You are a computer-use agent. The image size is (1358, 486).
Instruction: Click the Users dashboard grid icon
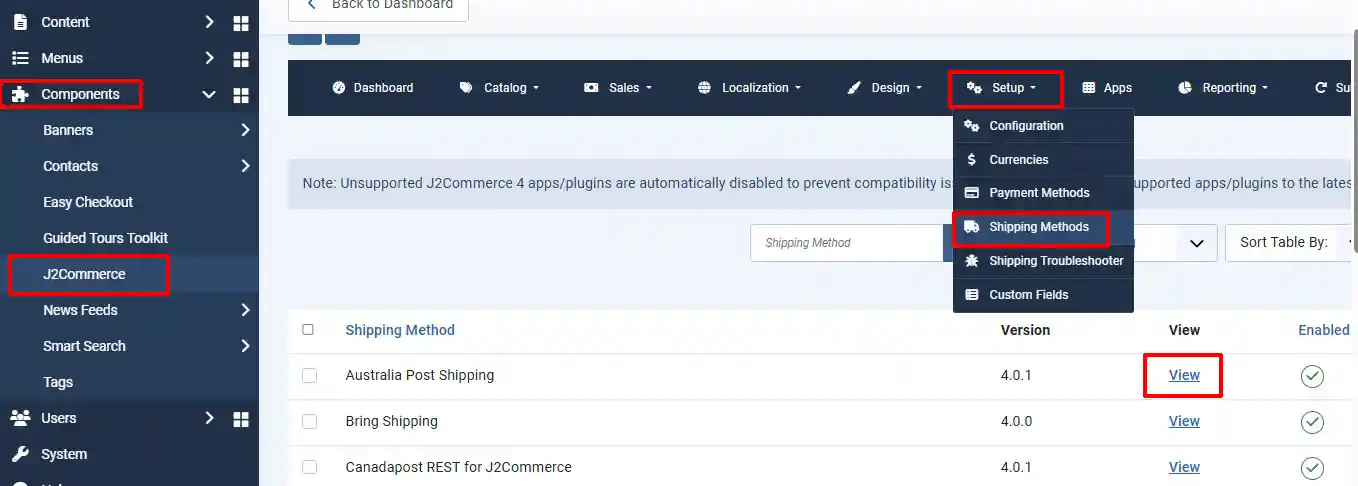point(240,418)
